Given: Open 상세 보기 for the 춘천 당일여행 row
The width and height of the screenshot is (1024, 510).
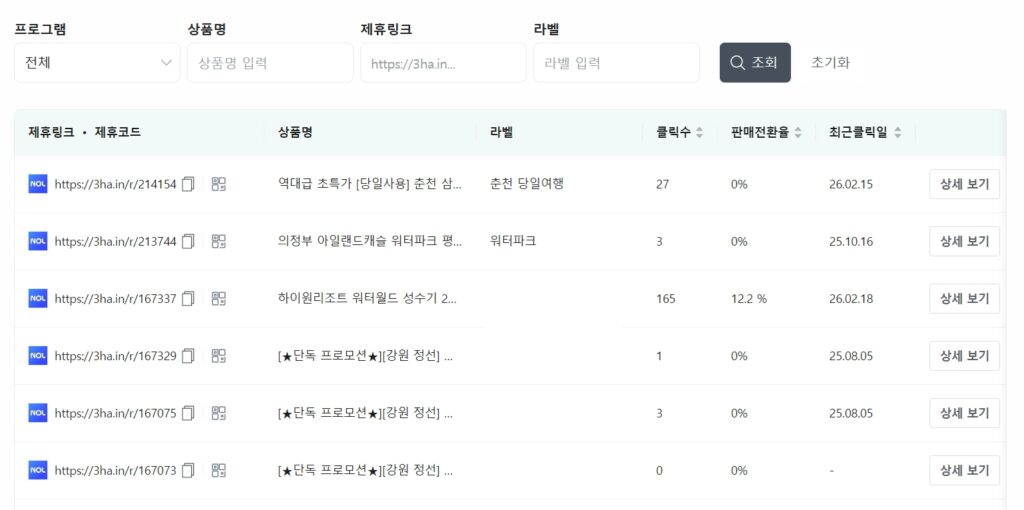Looking at the screenshot, I should tap(964, 184).
